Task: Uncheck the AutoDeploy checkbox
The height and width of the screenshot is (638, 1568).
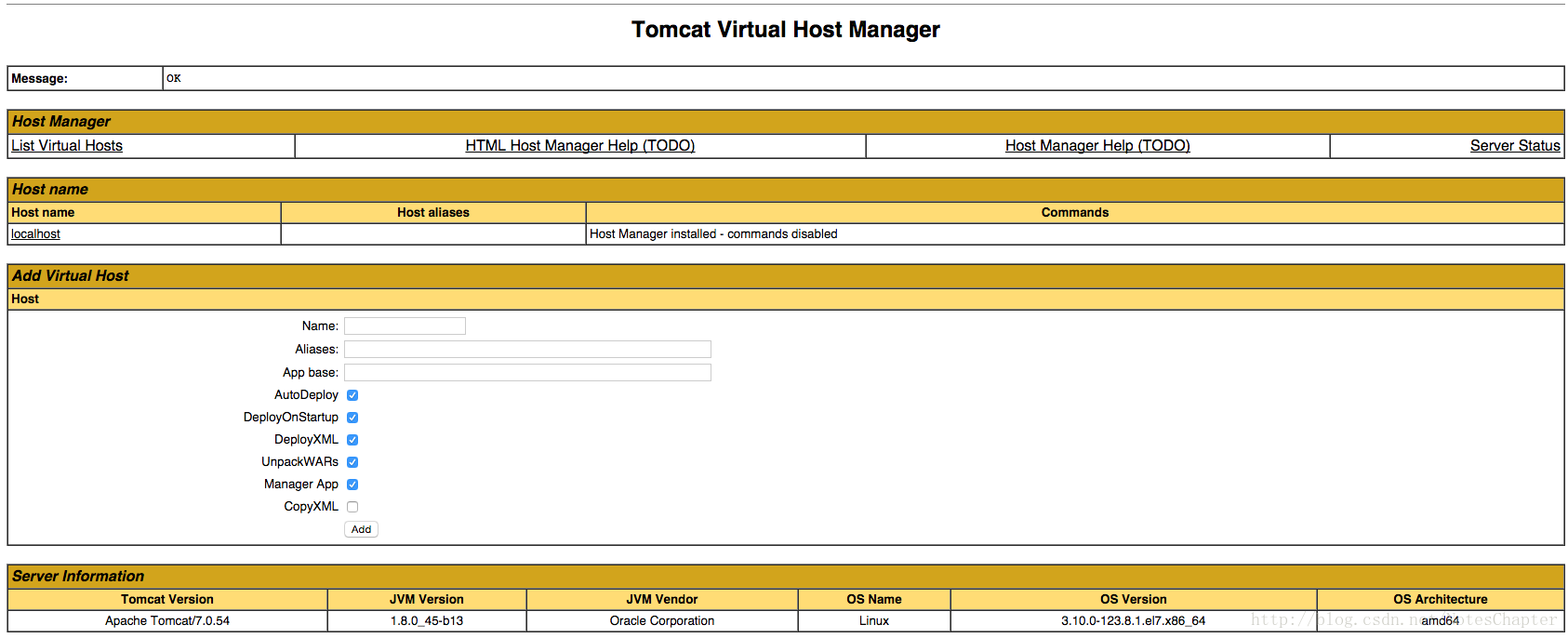Action: [x=352, y=395]
